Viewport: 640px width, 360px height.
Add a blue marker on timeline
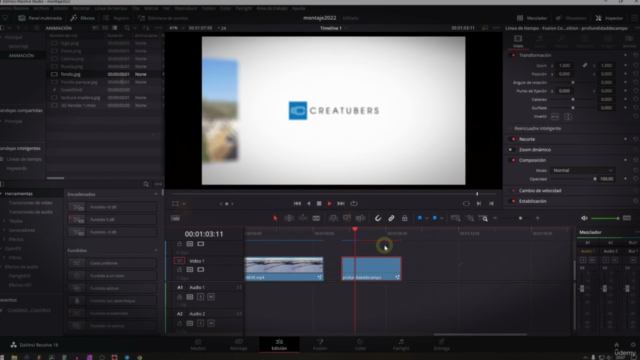tap(435, 218)
